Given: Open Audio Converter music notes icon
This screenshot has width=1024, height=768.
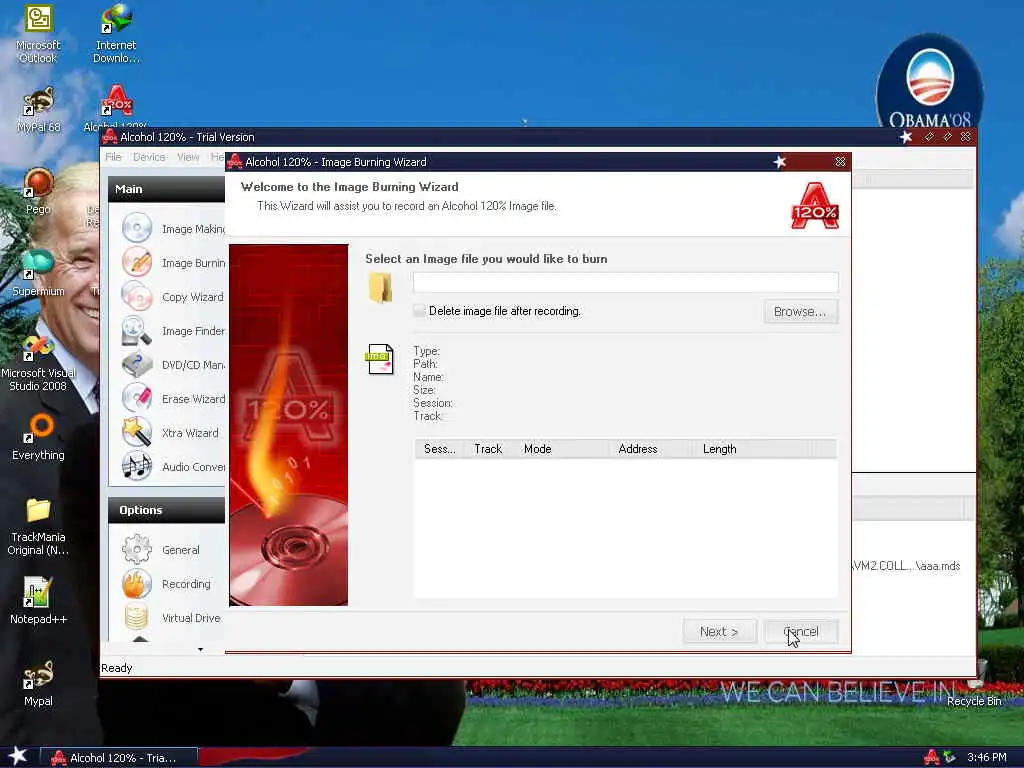Looking at the screenshot, I should [136, 466].
